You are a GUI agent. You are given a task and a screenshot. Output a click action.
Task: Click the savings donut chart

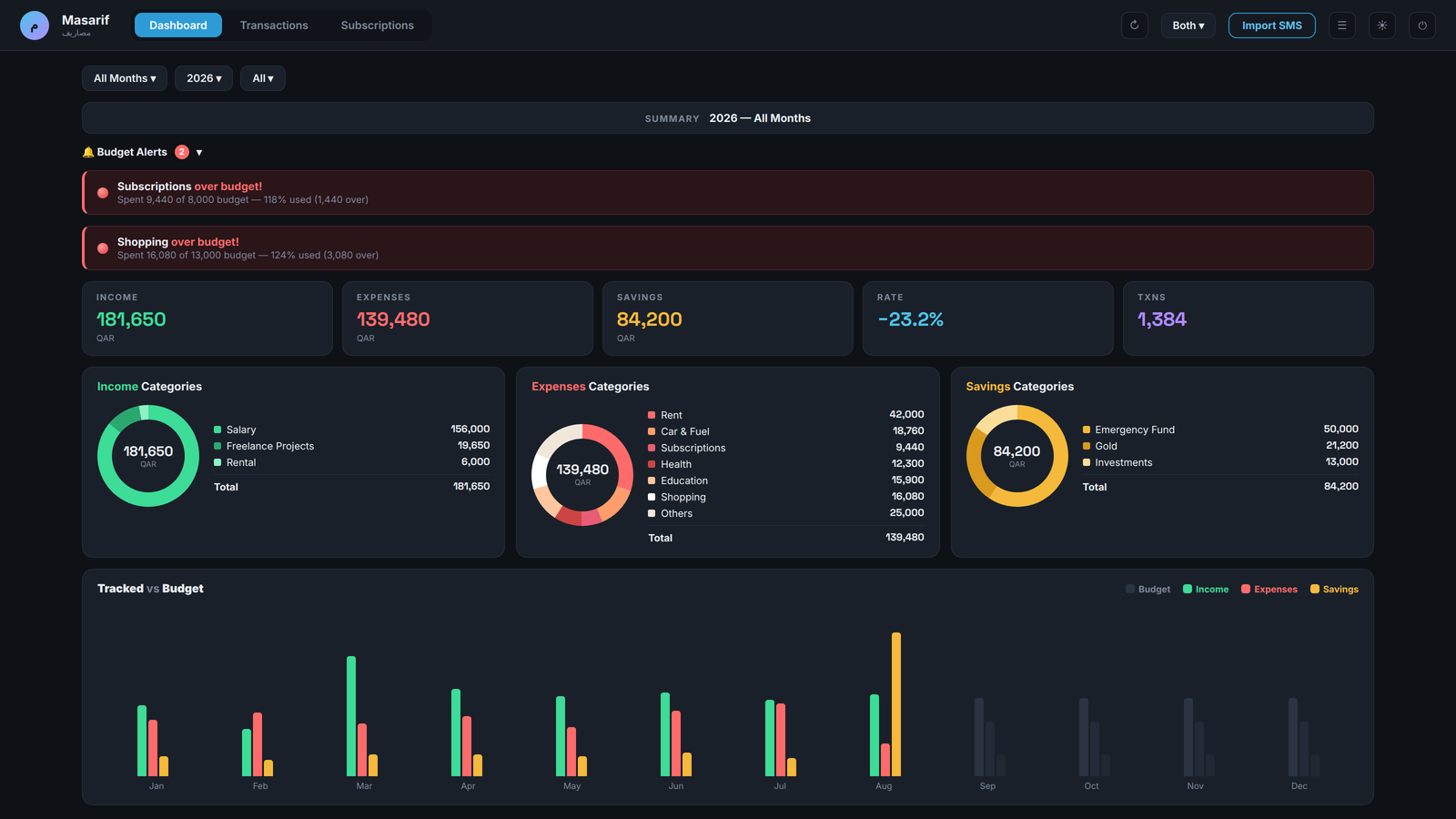[1016, 456]
